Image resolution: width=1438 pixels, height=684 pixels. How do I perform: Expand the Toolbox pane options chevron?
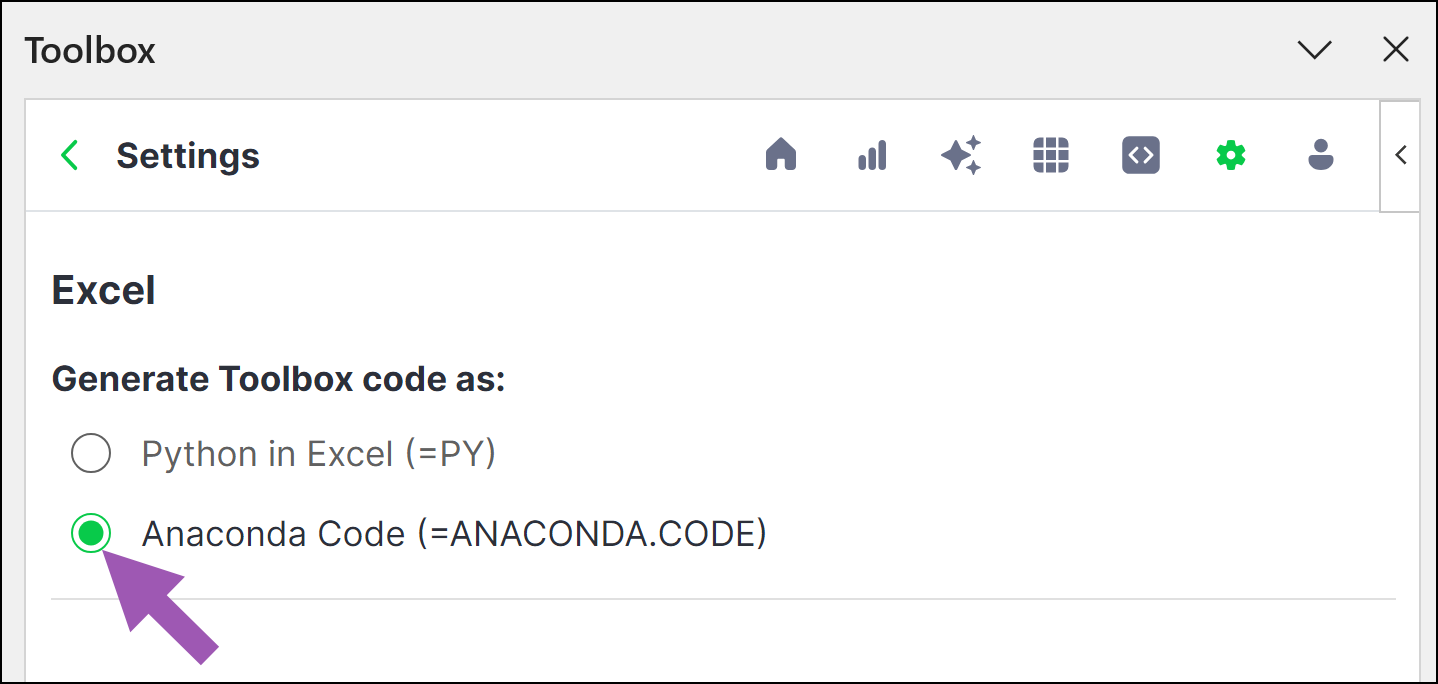tap(1314, 50)
